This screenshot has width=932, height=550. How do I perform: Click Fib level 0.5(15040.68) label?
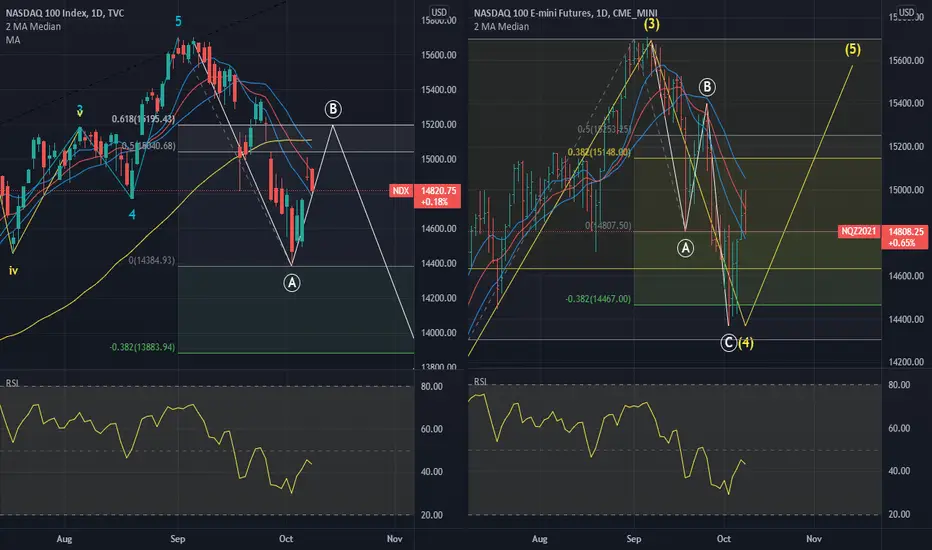(148, 146)
